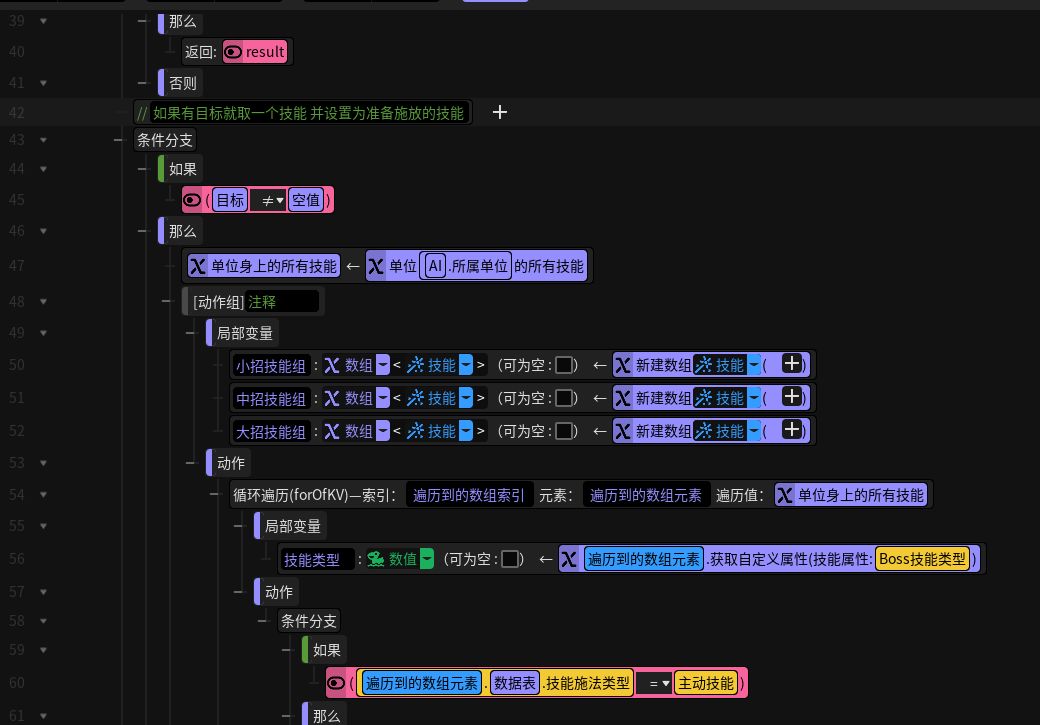Click the 新建数组 function icon in 小招技能组 row
1040x725 pixels.
pos(622,365)
